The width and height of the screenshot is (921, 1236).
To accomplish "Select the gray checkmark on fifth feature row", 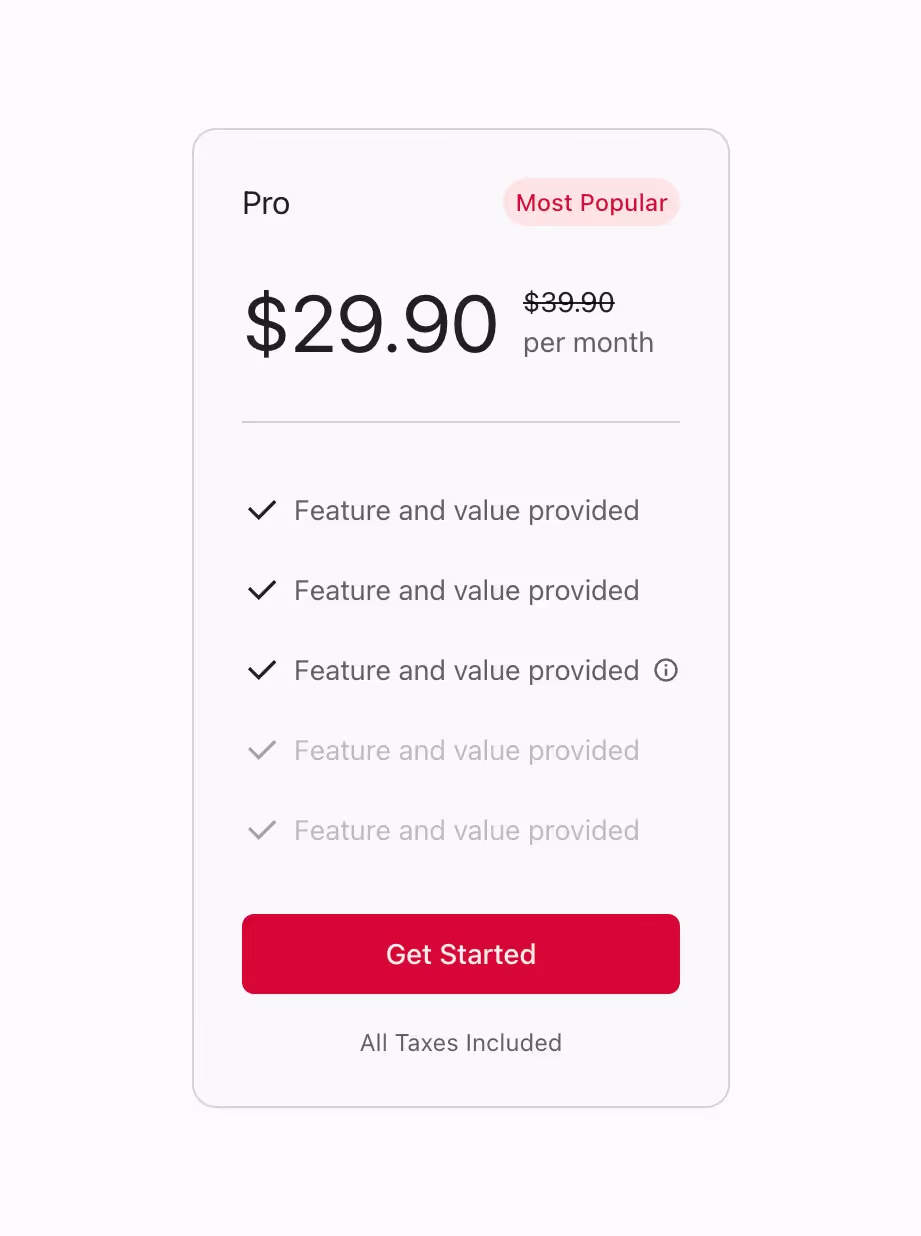I will (261, 830).
